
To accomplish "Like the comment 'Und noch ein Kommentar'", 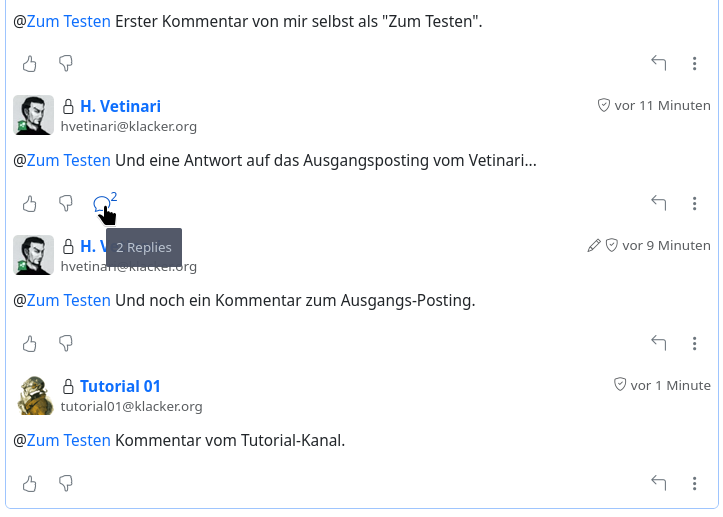I will 30,344.
